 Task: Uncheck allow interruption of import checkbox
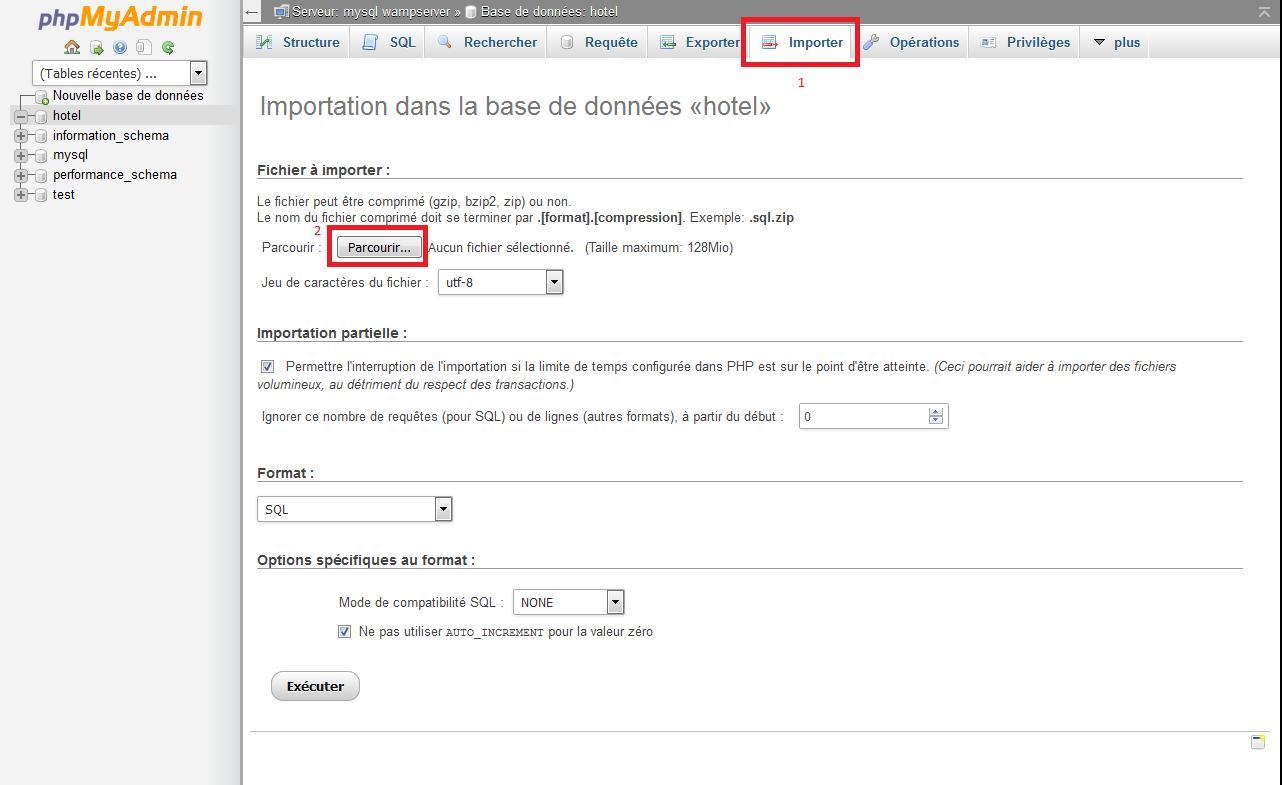(x=267, y=367)
